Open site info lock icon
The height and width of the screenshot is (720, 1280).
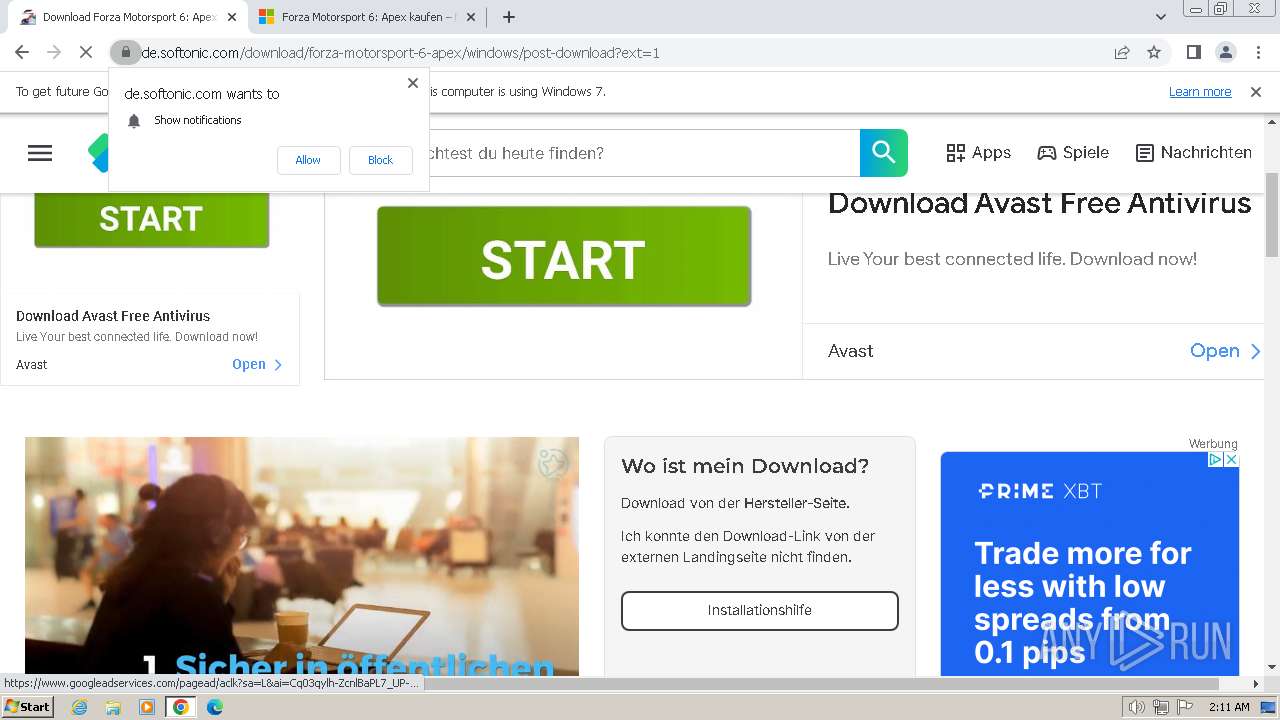pos(125,52)
